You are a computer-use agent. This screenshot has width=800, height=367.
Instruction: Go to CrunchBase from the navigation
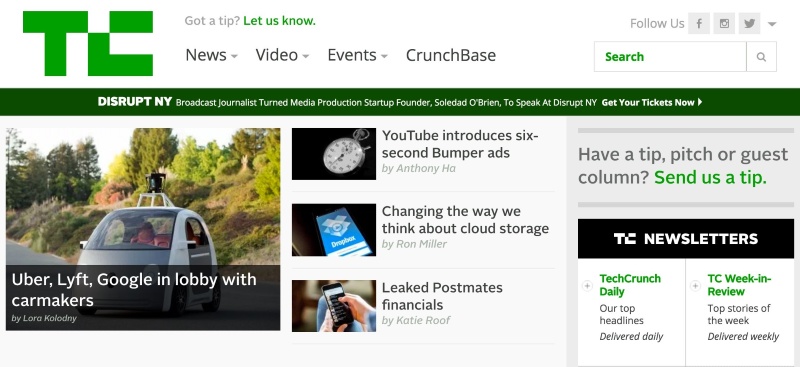[451, 55]
